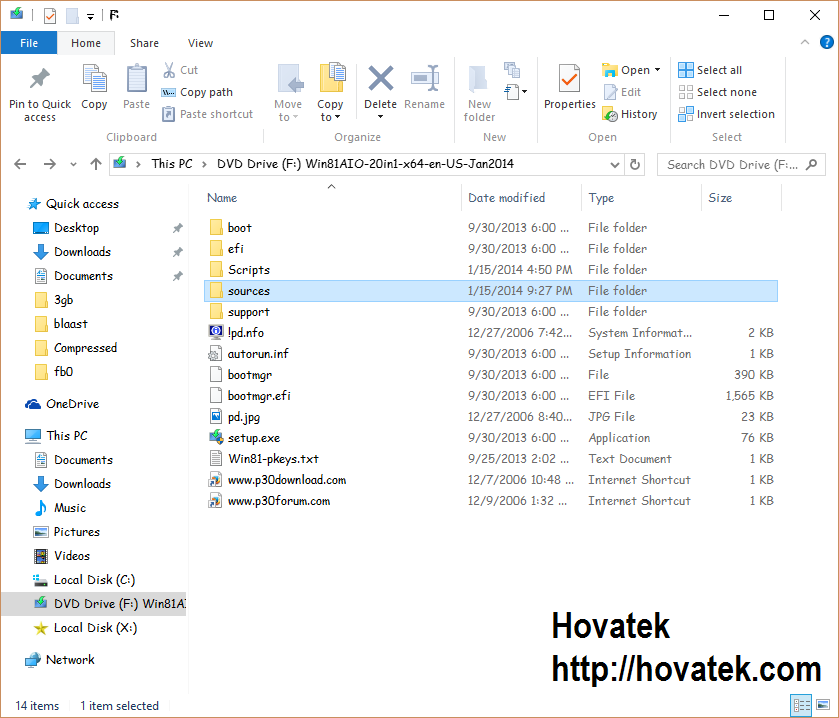Click This PC in address breadcrumb
This screenshot has height=718, width=839.
click(172, 164)
